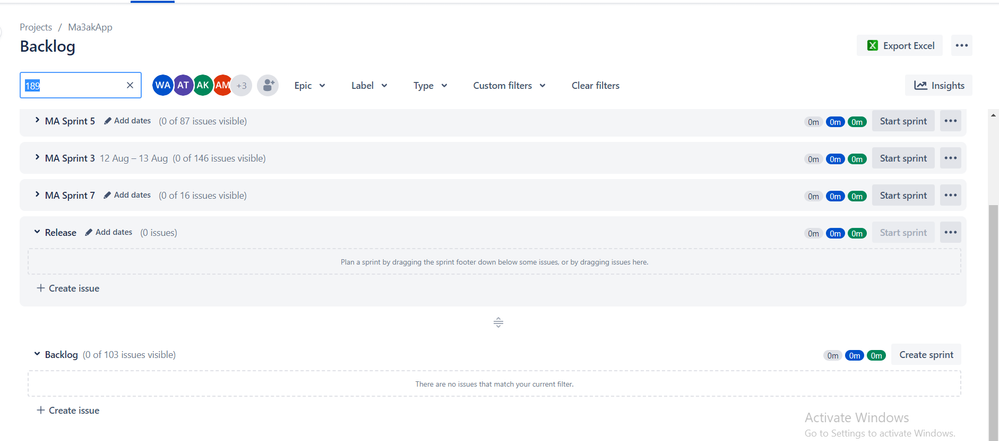Open the Custom filters dropdown
Image resolution: width=999 pixels, height=441 pixels.
click(509, 85)
